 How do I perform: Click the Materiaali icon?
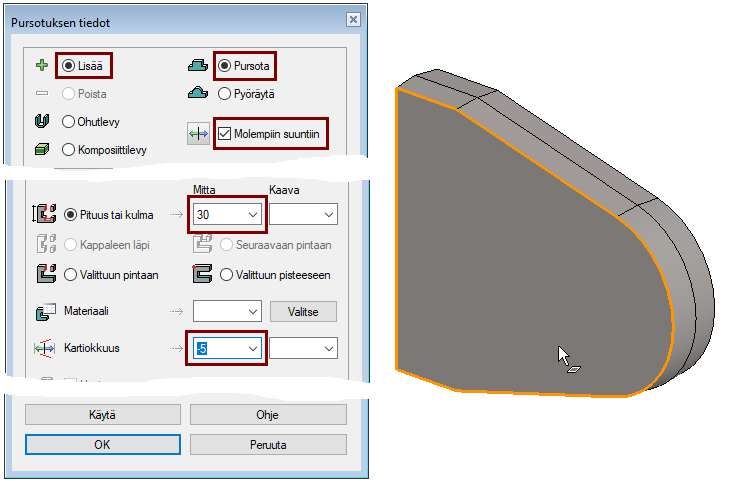pyautogui.click(x=43, y=312)
